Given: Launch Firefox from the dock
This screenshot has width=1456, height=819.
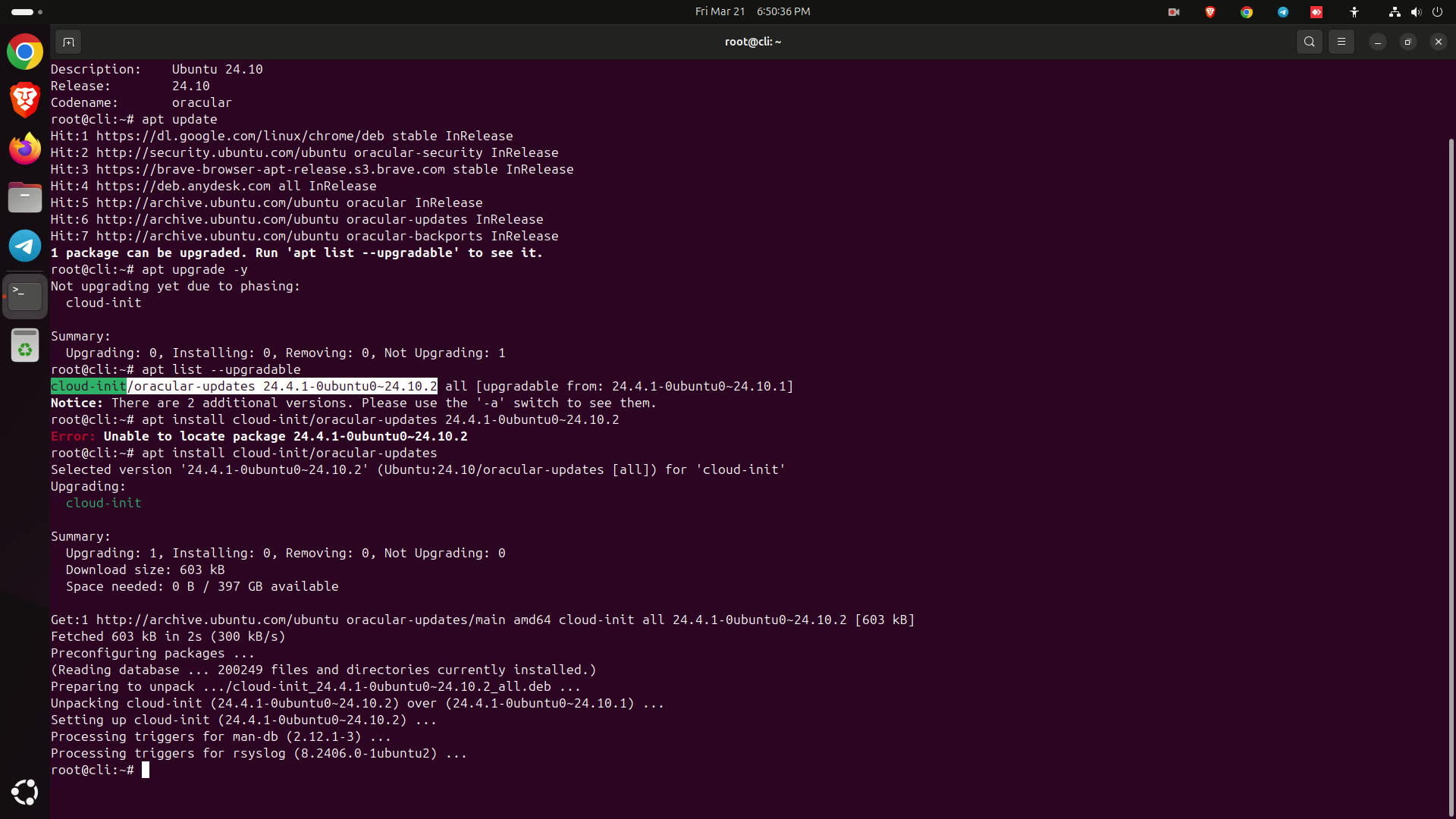Looking at the screenshot, I should pyautogui.click(x=25, y=148).
